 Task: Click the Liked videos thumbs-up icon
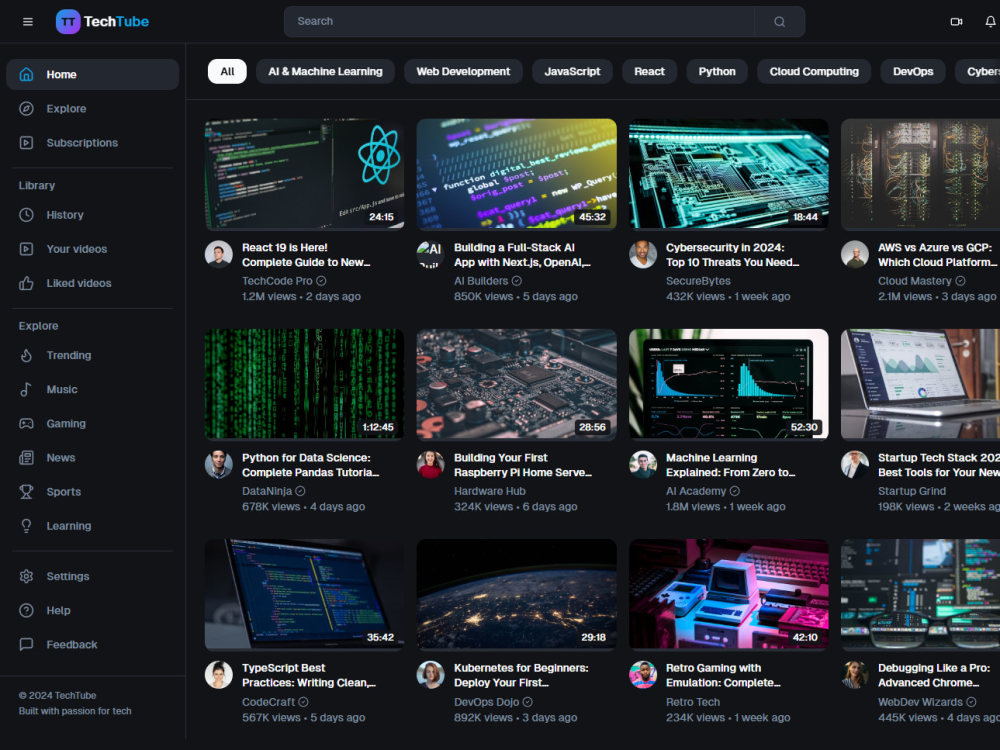point(26,283)
